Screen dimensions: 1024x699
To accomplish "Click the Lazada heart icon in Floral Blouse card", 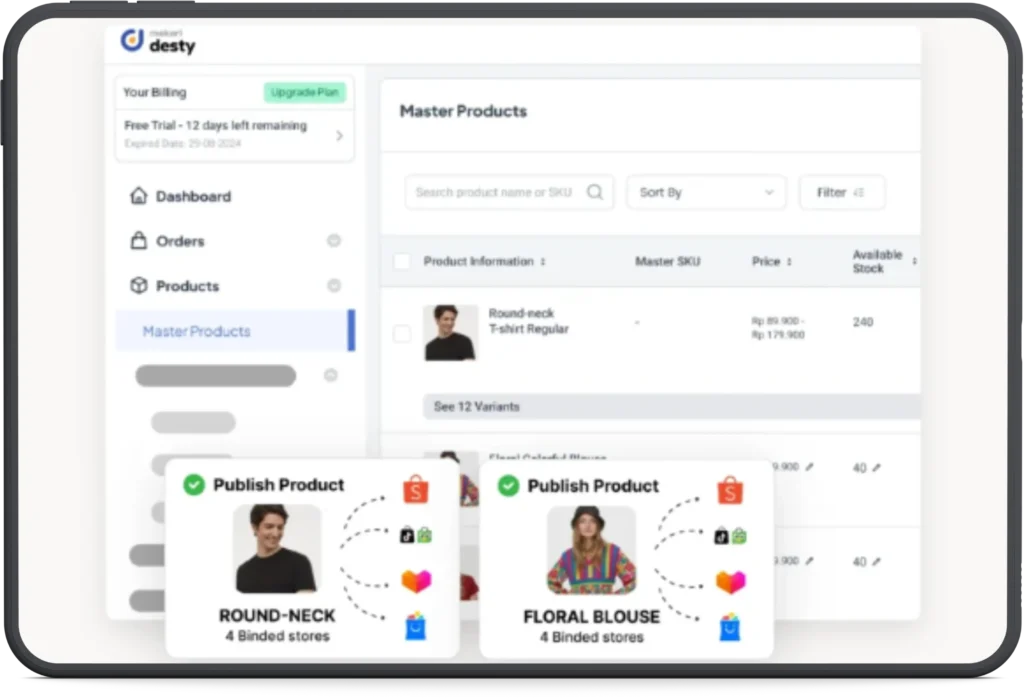I will tap(730, 582).
